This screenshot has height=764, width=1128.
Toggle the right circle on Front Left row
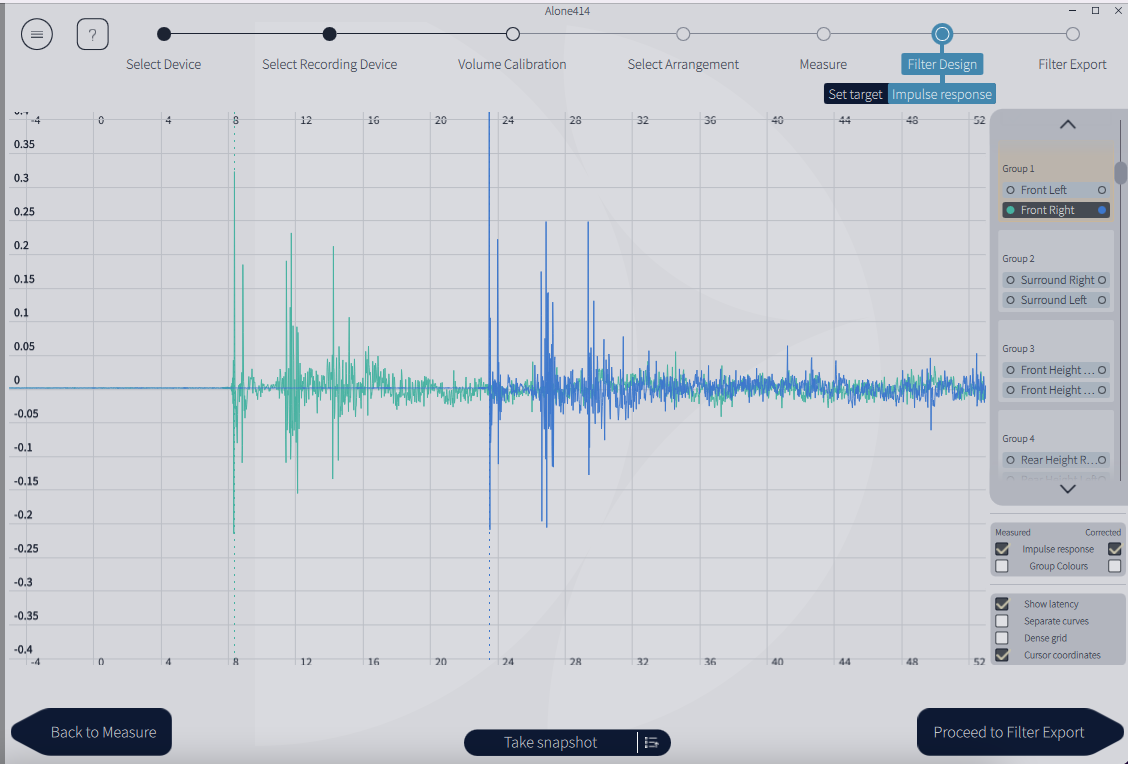click(x=1102, y=190)
